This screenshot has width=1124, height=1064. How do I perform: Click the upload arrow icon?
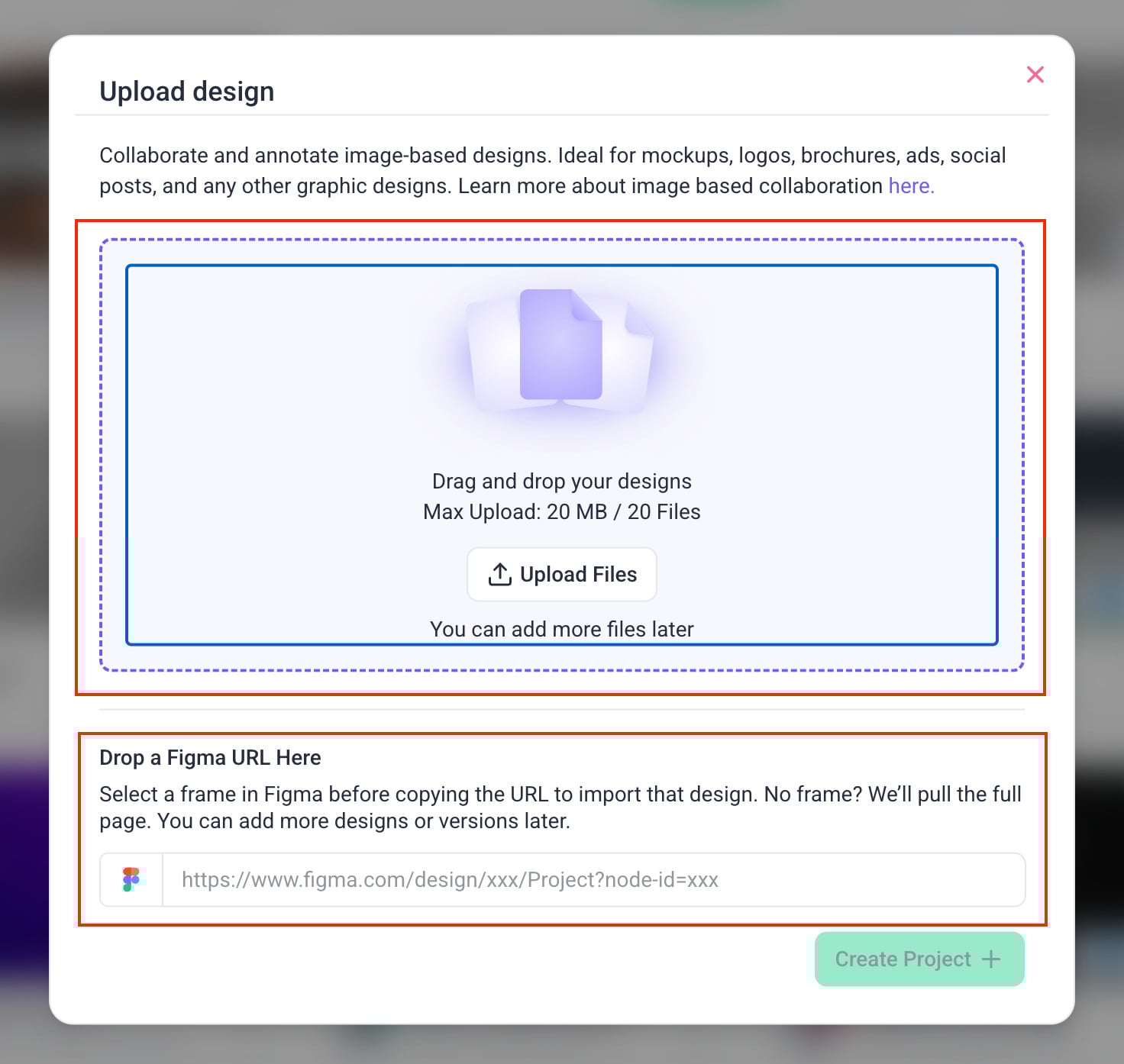500,575
